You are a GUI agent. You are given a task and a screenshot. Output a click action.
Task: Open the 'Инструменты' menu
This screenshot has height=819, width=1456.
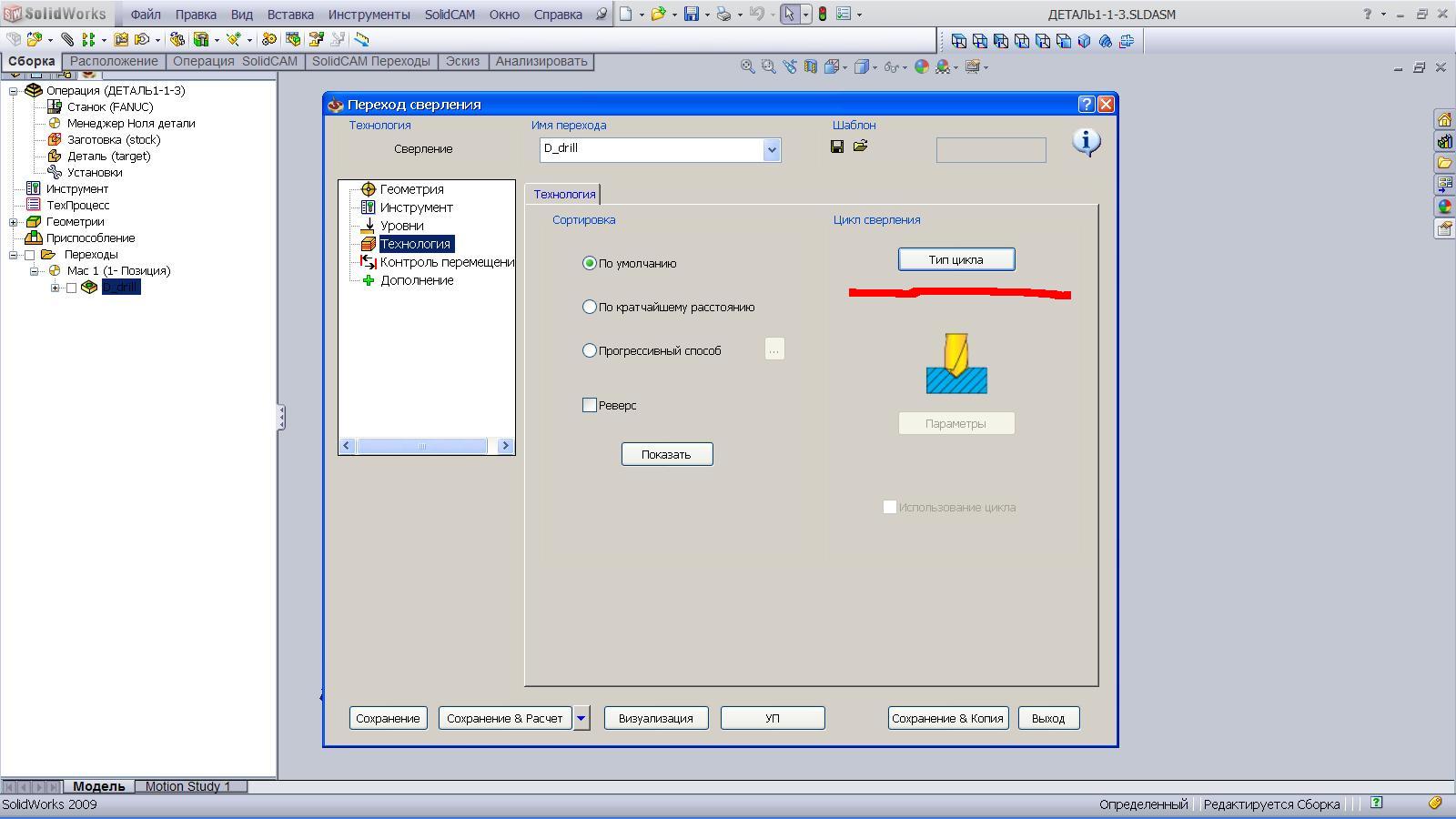[x=369, y=15]
